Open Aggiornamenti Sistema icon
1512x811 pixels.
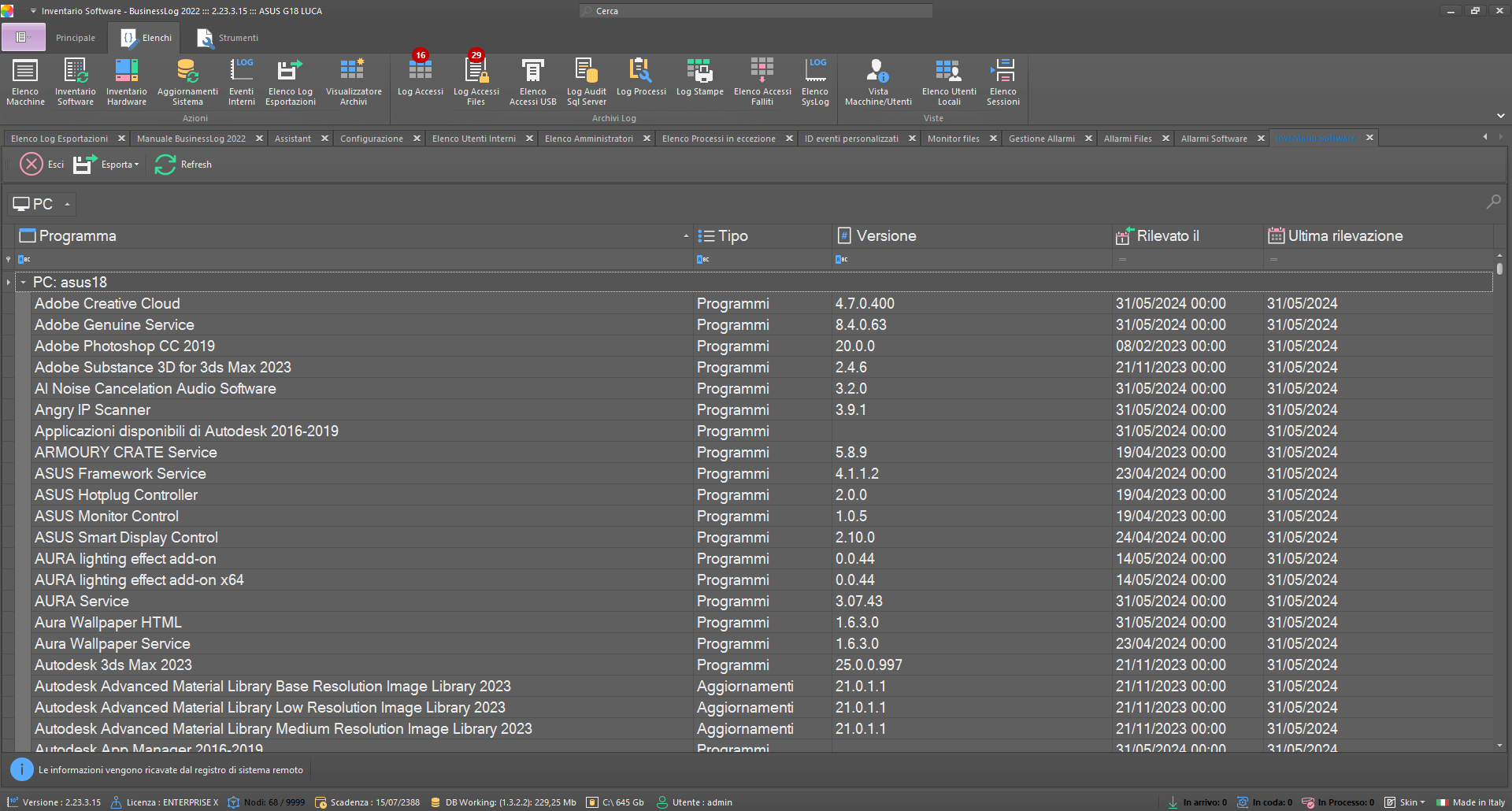tap(187, 82)
